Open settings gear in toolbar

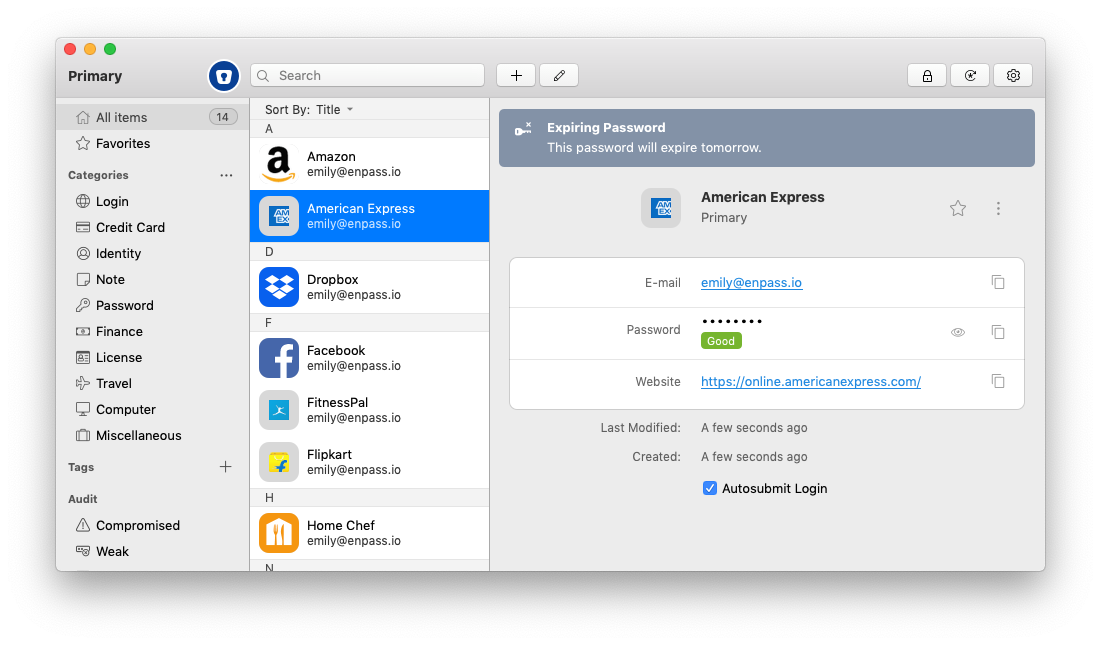[1013, 75]
